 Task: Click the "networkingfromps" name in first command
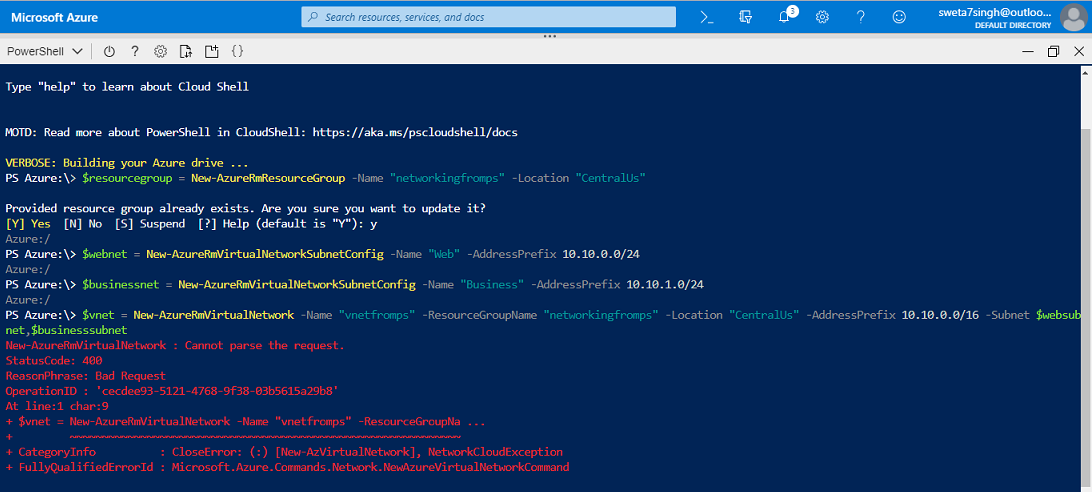448,178
